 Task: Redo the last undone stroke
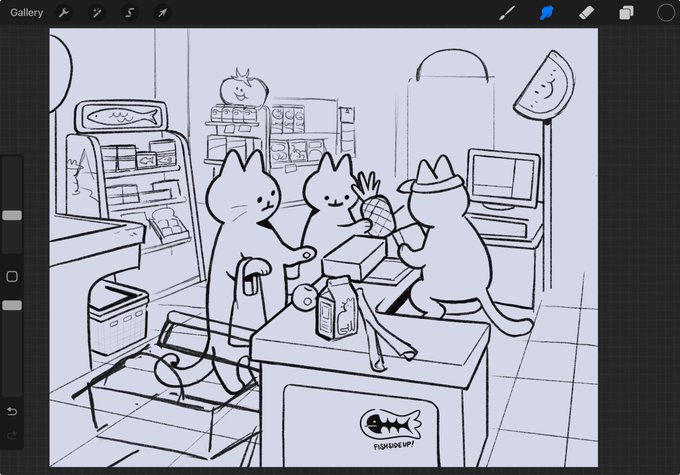point(12,435)
